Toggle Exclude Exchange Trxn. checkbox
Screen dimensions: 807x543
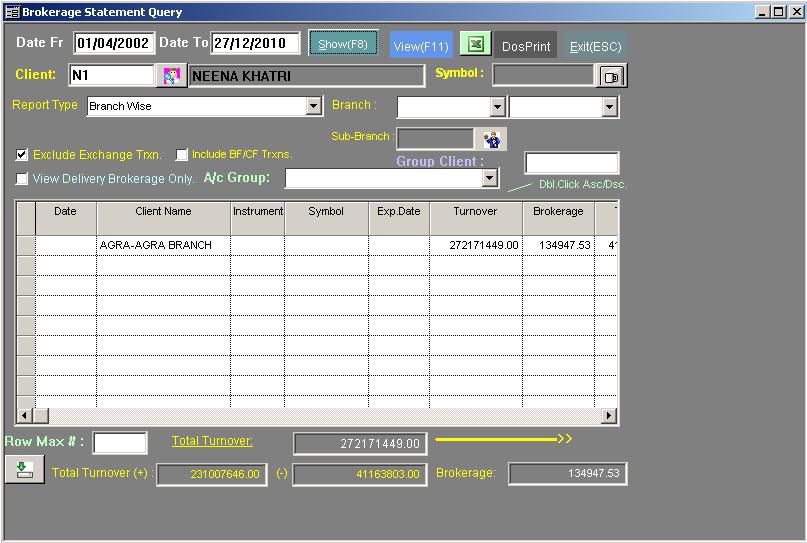[22, 155]
